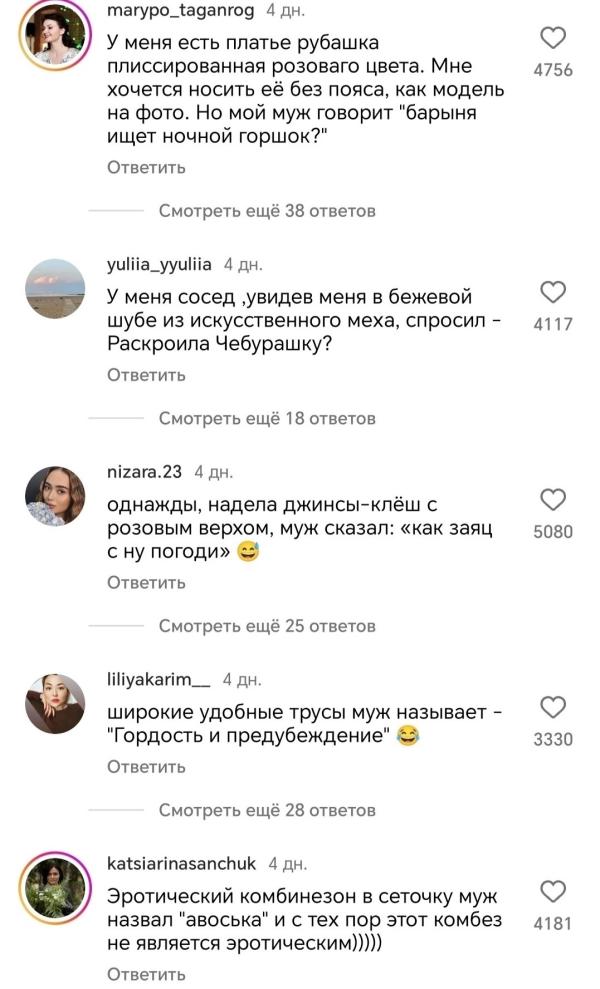Expand the 38 replies under maryp0_taganrog's comment
The image size is (600, 989).
265,211
